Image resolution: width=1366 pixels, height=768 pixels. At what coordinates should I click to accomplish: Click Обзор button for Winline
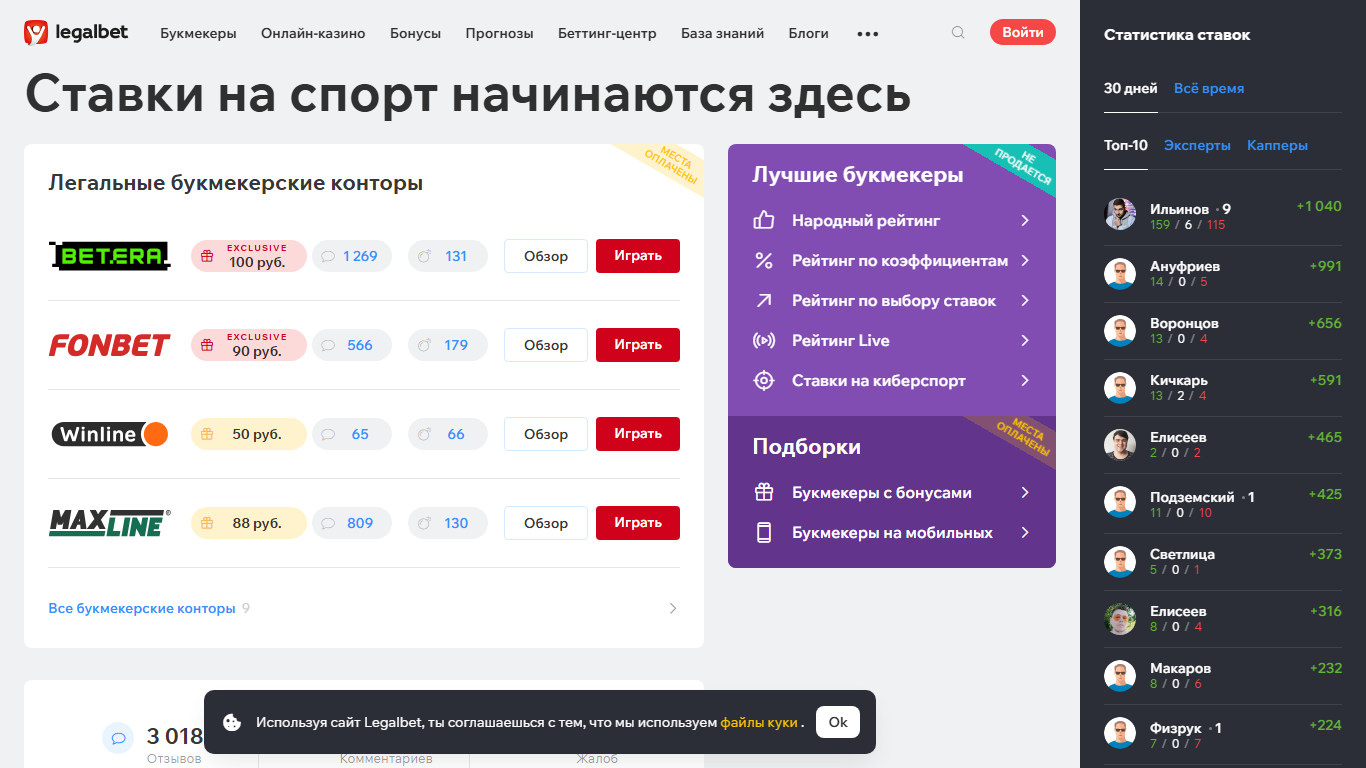click(546, 434)
